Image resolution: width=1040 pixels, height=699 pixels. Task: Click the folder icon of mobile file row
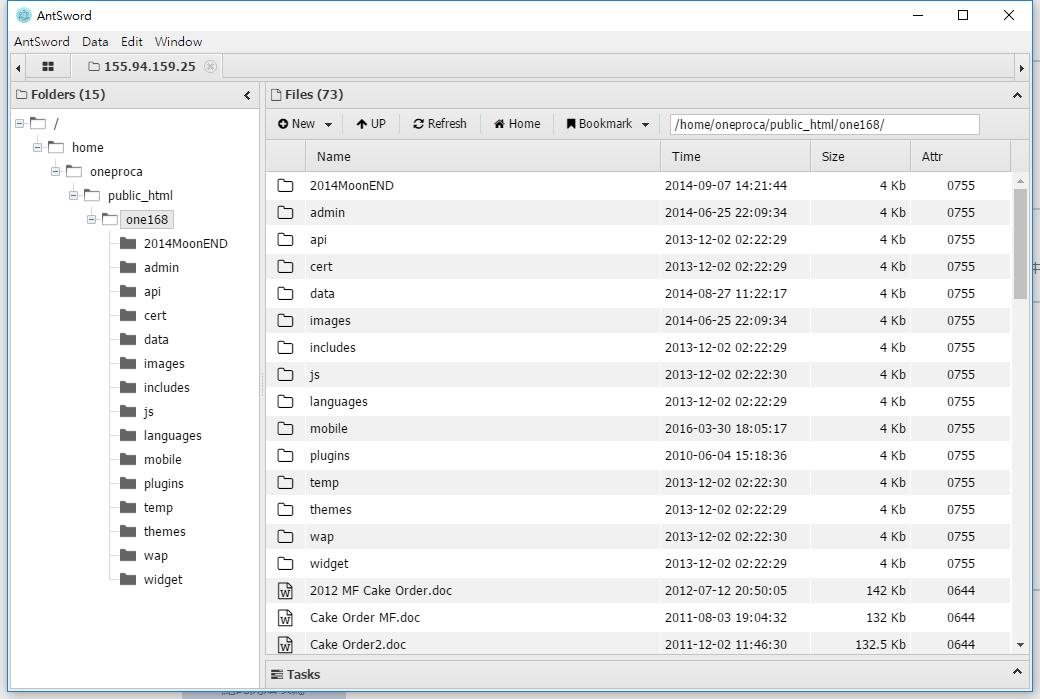pyautogui.click(x=285, y=428)
